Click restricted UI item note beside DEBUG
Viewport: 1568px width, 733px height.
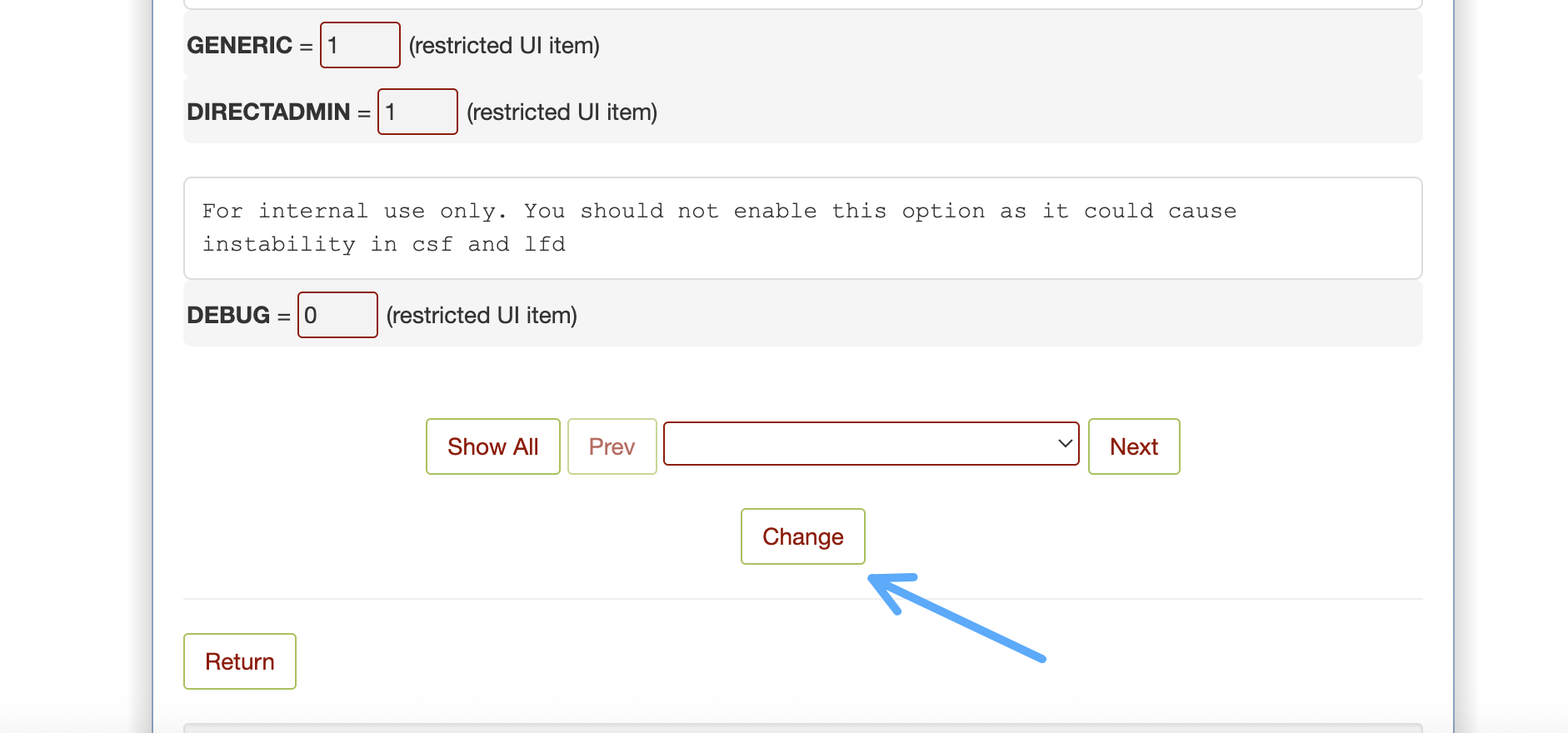pyautogui.click(x=482, y=316)
